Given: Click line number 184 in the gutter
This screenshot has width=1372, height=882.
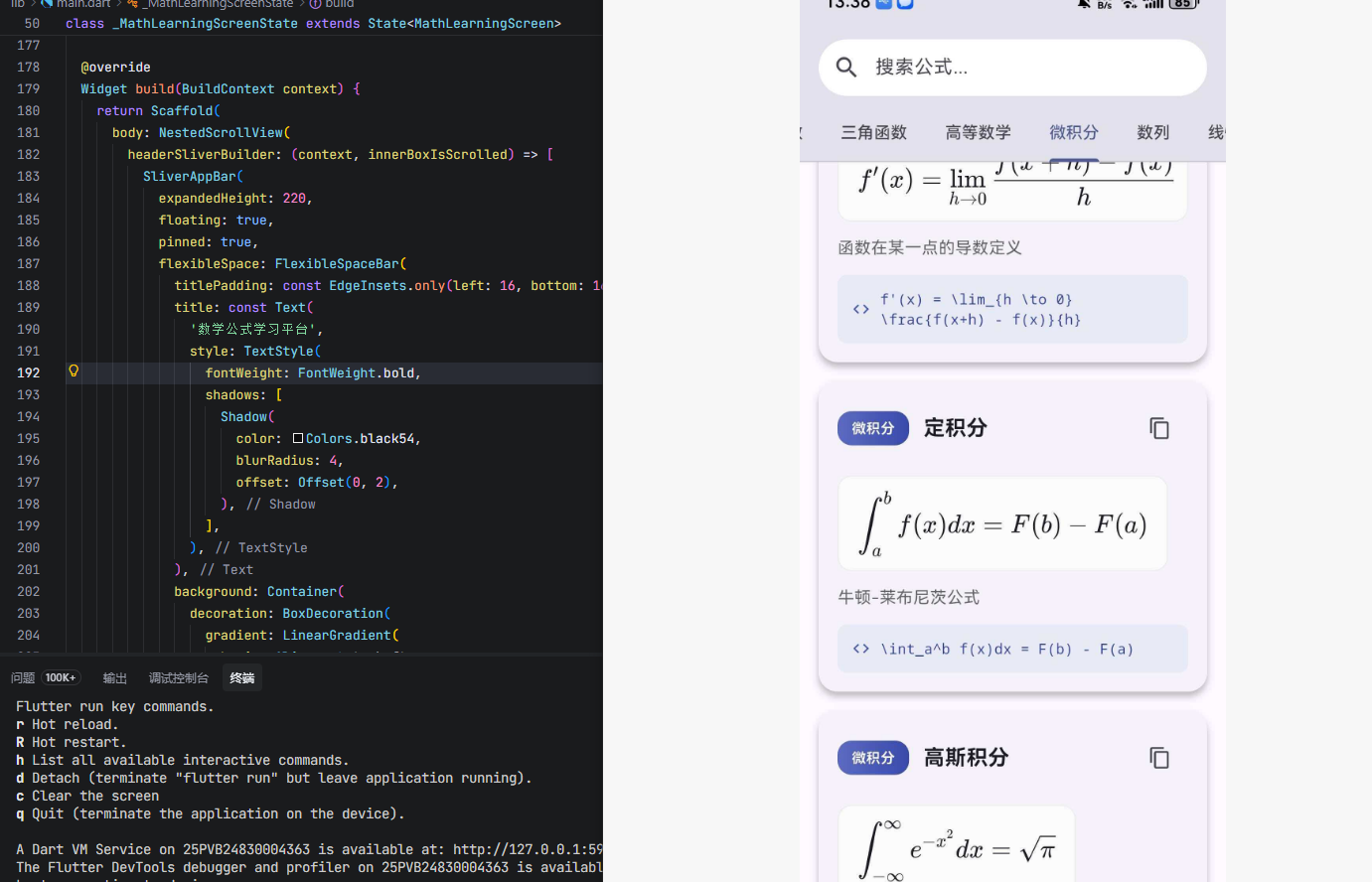Looking at the screenshot, I should coord(29,199).
